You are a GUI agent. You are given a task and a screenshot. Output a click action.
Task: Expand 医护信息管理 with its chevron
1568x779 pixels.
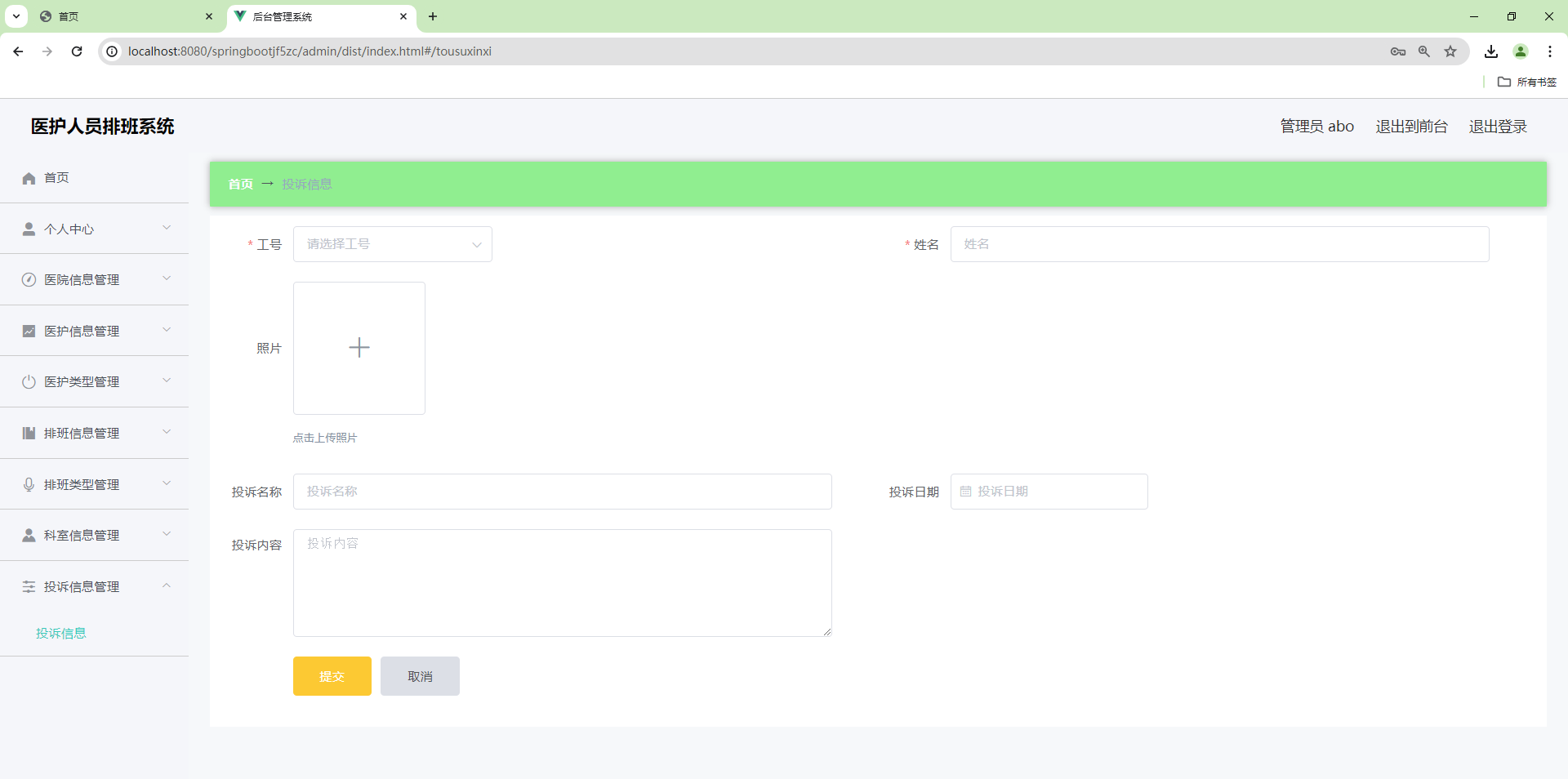pyautogui.click(x=167, y=330)
